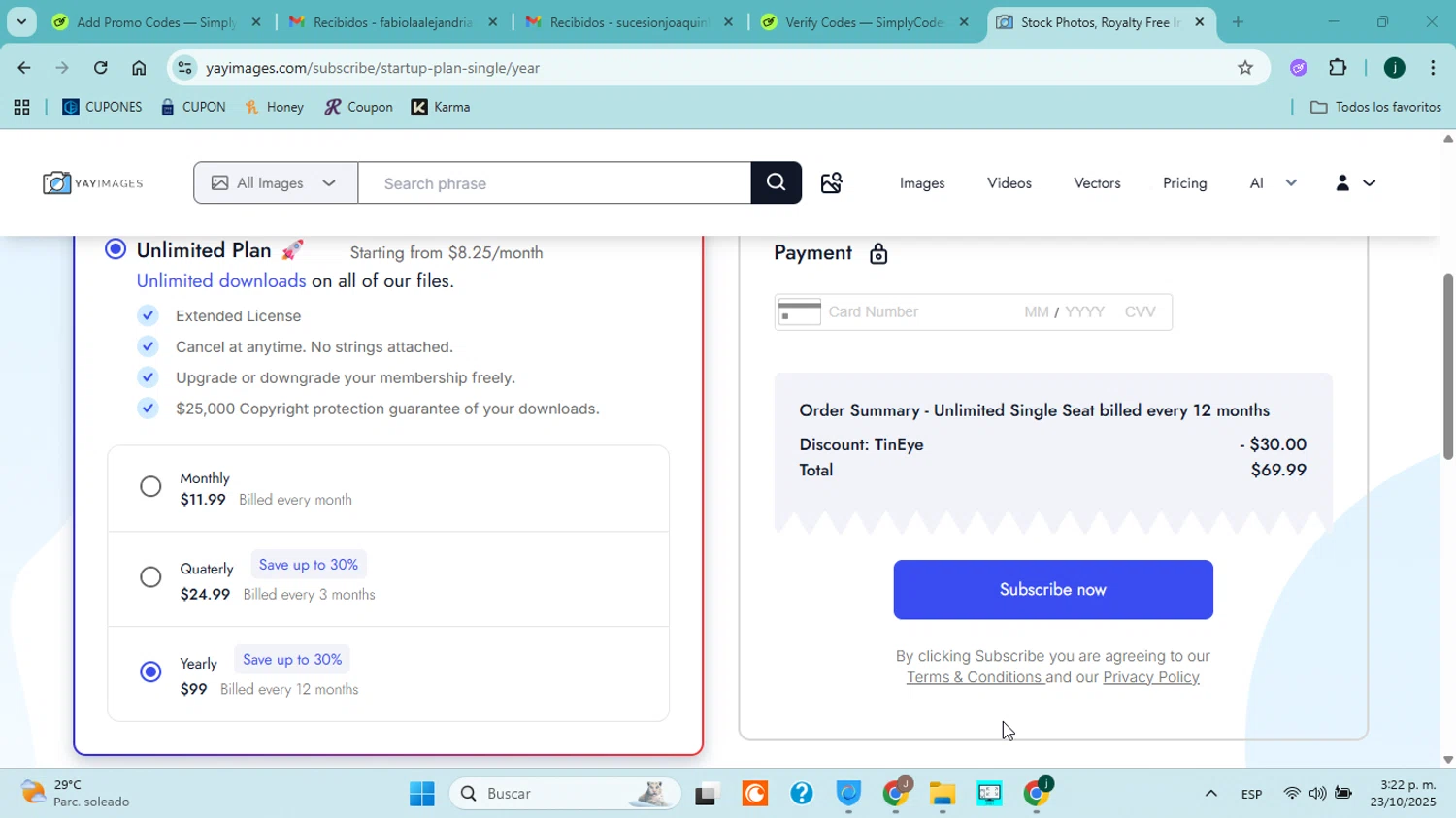The width and height of the screenshot is (1456, 818).
Task: Open weather widget on taskbar
Action: tap(76, 793)
